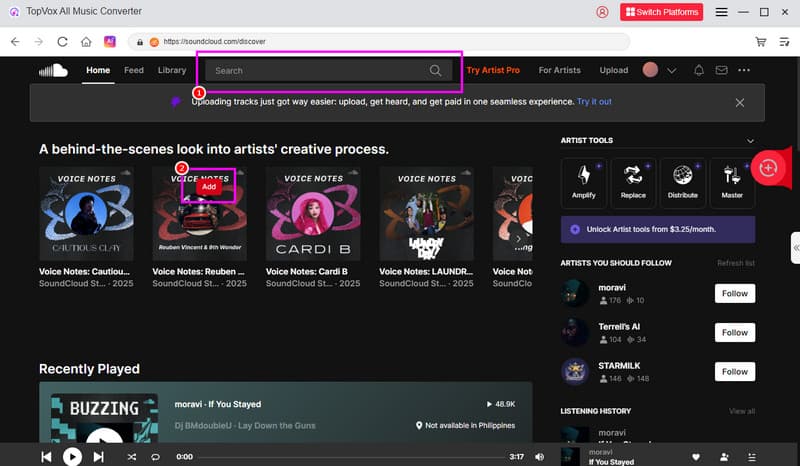Screen dimensions: 800x466
Task: Open moravi's profile in the follow list
Action: 612,288
